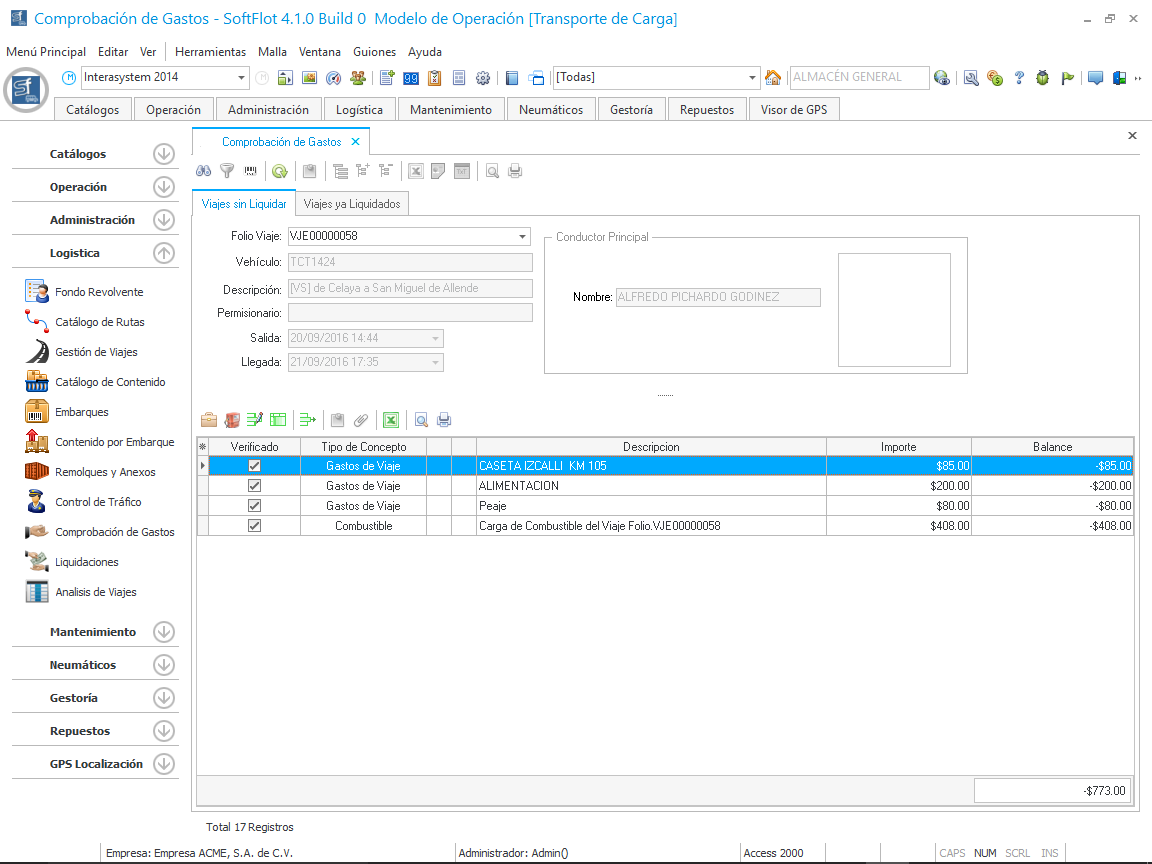Toggle Verificado checkbox for Peaje row
The height and width of the screenshot is (864, 1152).
tap(254, 506)
